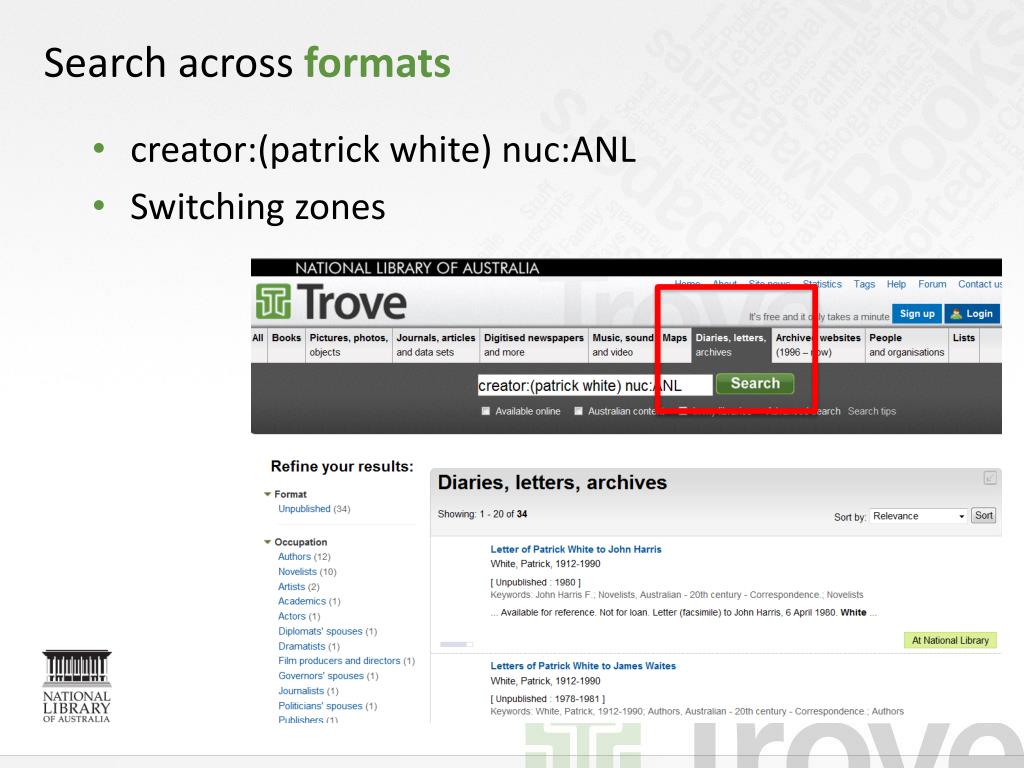This screenshot has height=768, width=1024.
Task: Filter by Politicians' spouses occupation
Action: coord(320,705)
